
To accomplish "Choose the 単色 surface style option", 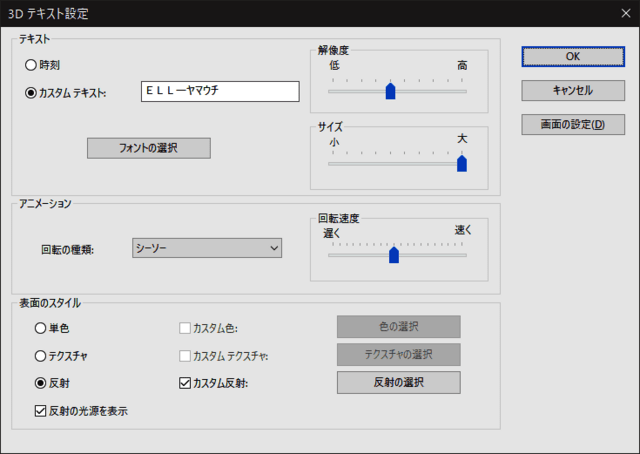I will pyautogui.click(x=41, y=328).
